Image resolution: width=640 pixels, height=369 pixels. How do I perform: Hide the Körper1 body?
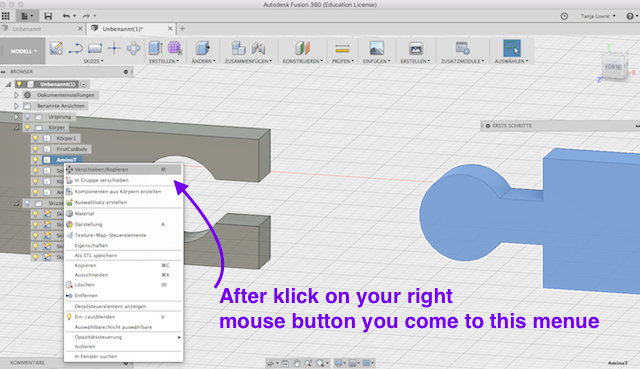[36, 138]
